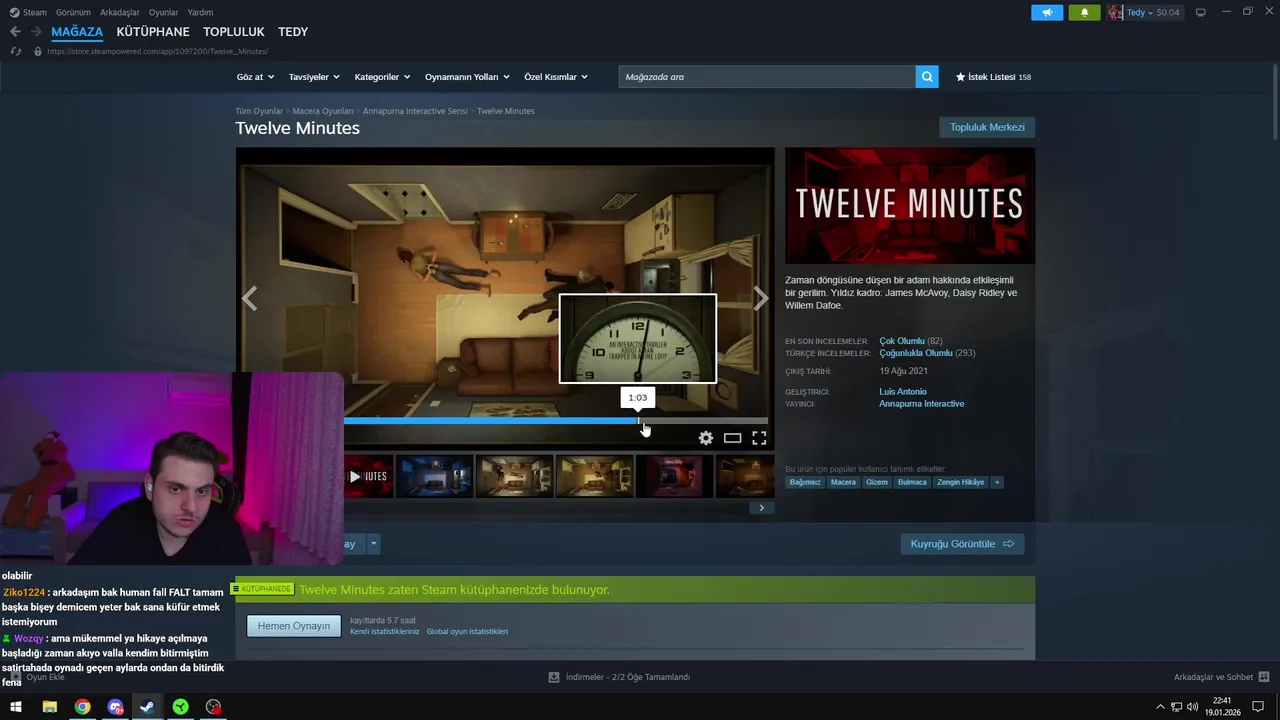This screenshot has width=1280, height=720.
Task: Click the Tedy profile avatar
Action: (1115, 13)
